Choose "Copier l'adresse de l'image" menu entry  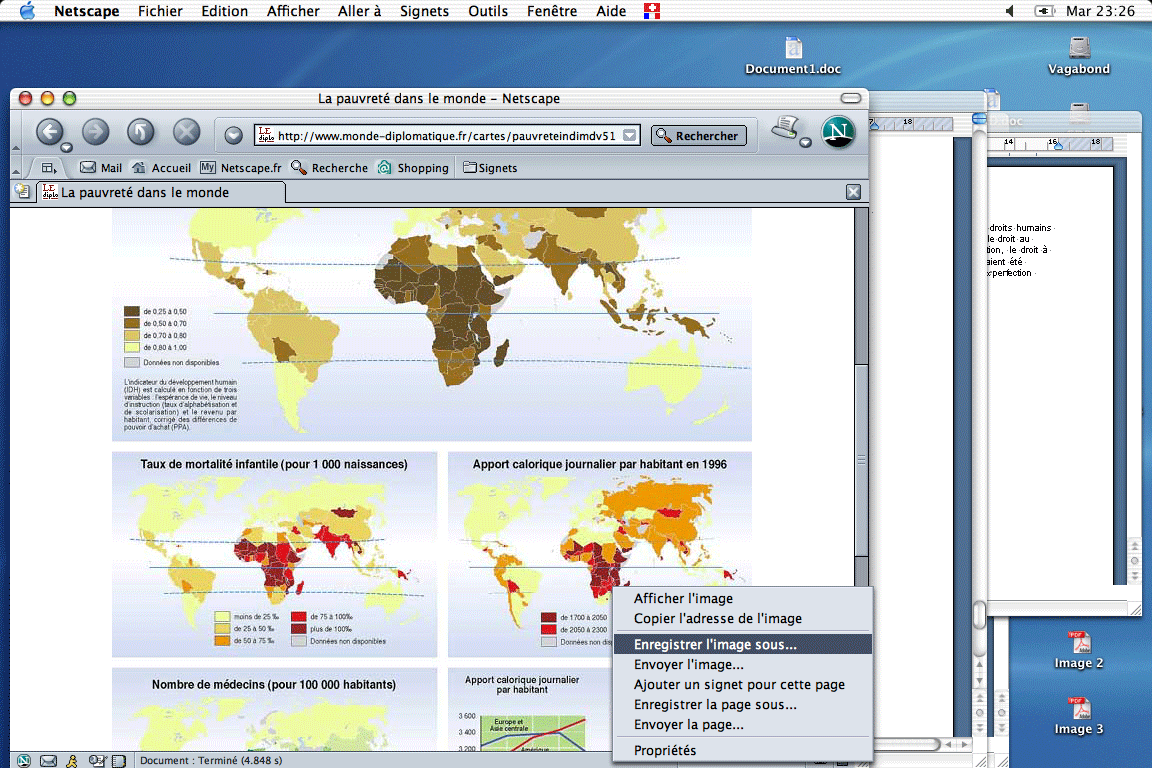[717, 619]
